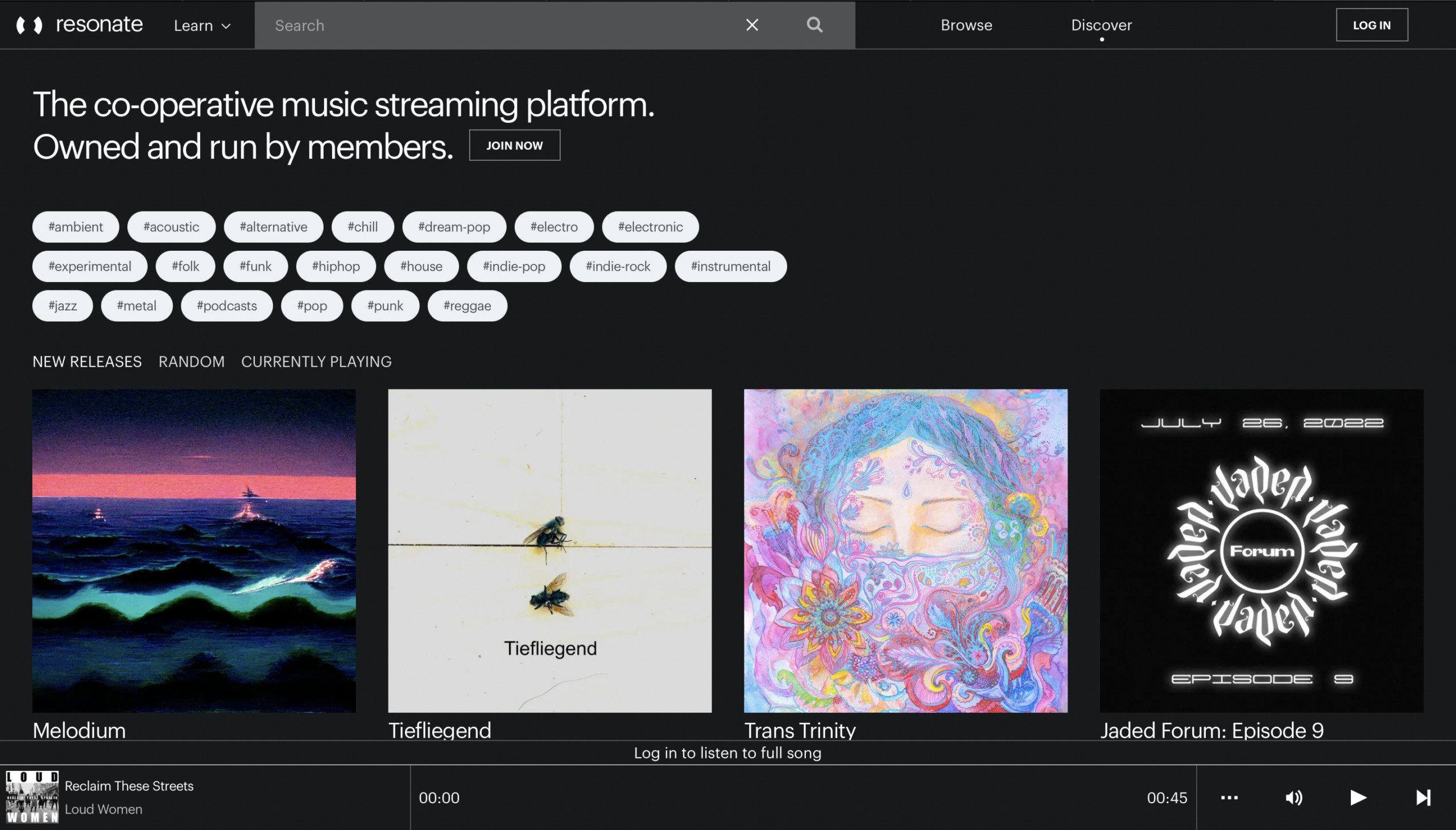Open the Browse page
Screen dimensions: 1456x830
click(966, 25)
